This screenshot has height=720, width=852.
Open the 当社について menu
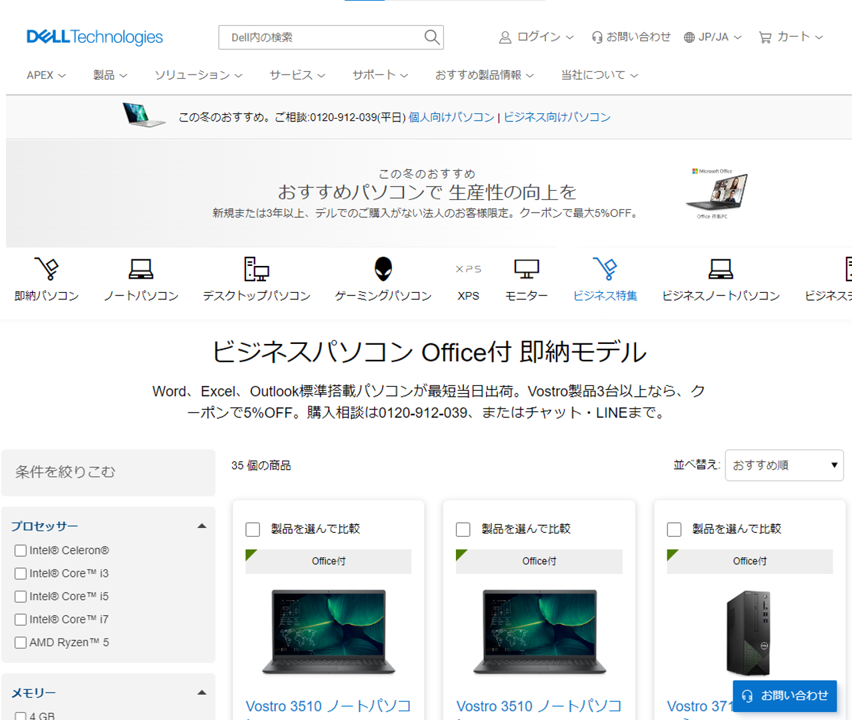[599, 75]
